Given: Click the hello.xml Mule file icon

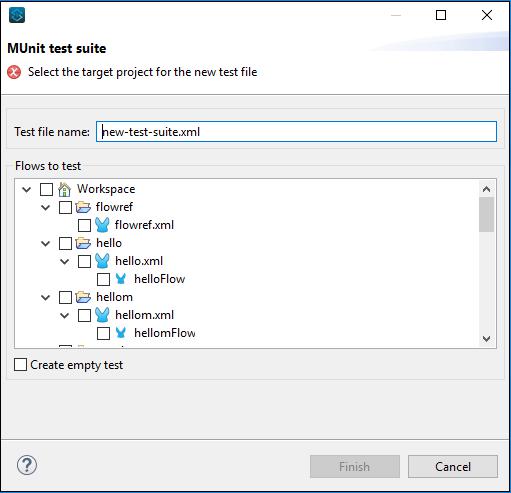Looking at the screenshot, I should [102, 261].
